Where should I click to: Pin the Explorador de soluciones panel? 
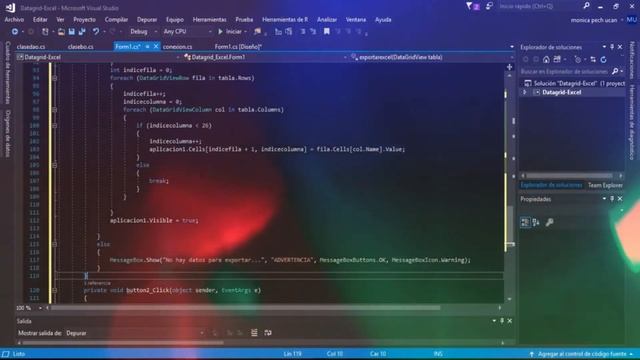click(x=612, y=47)
